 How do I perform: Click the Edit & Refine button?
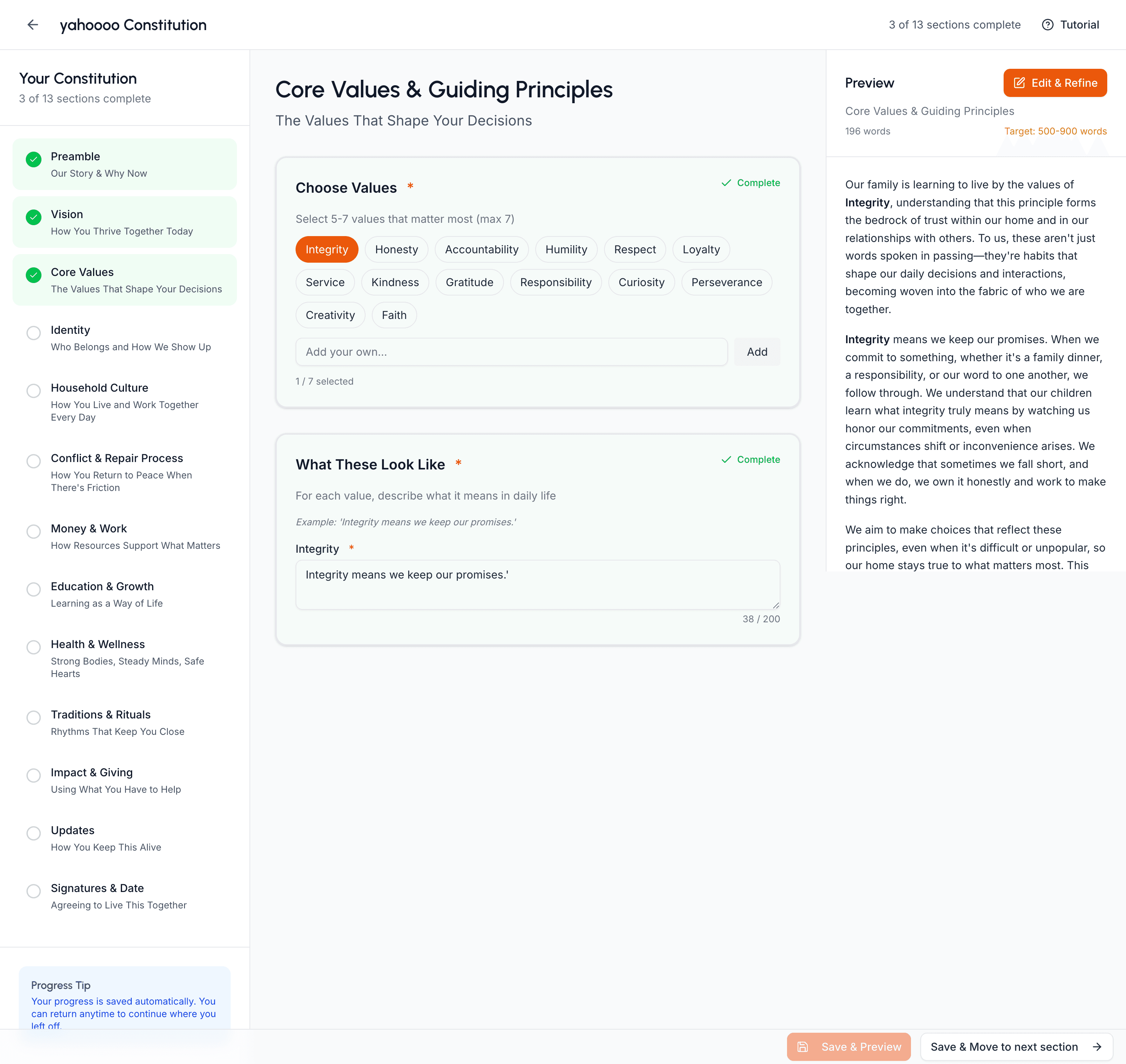1055,83
